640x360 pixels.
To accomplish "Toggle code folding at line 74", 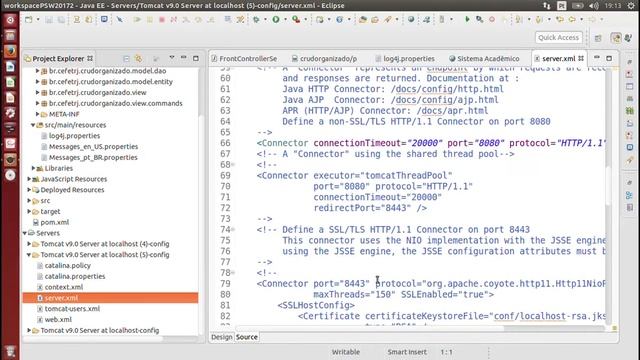I will (233, 230).
